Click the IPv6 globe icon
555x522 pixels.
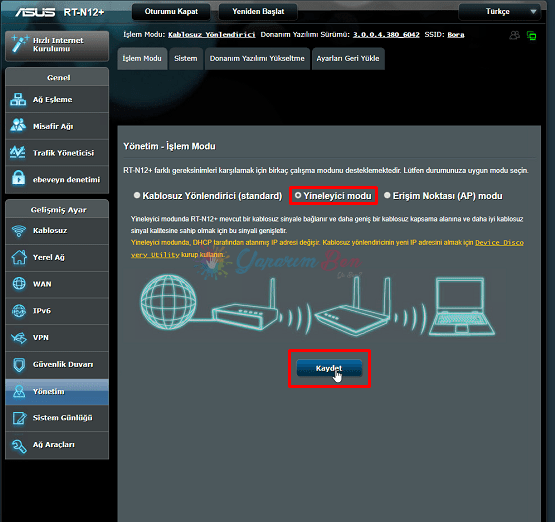(x=19, y=311)
